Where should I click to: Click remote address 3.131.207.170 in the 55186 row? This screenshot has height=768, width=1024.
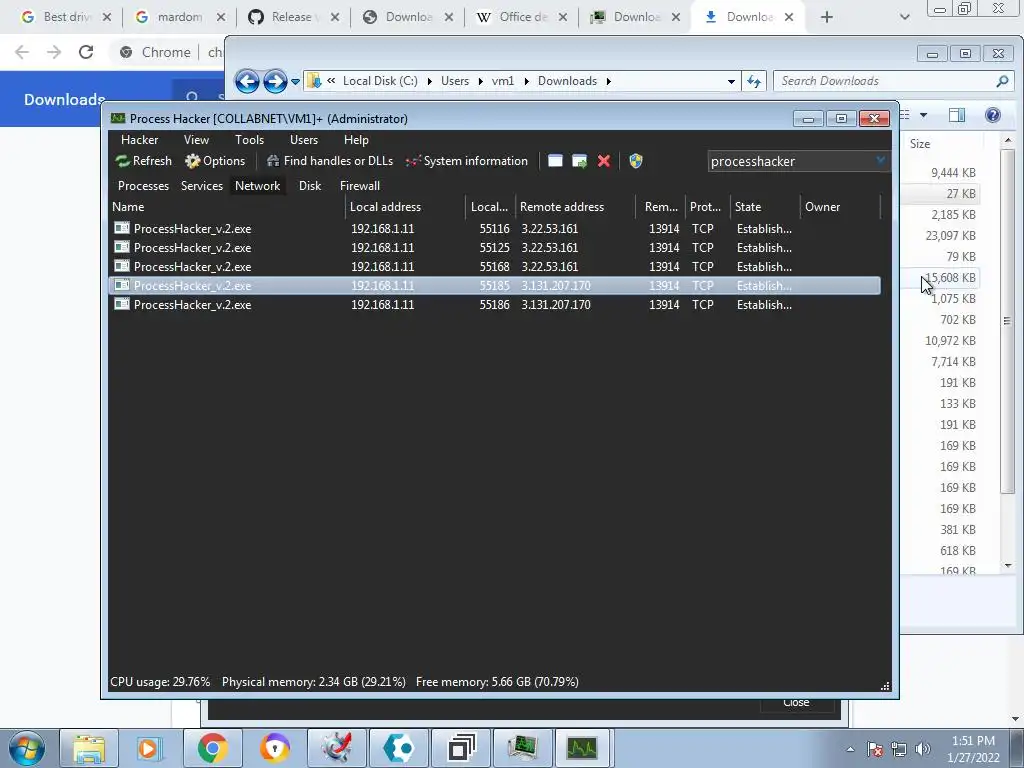(x=556, y=304)
